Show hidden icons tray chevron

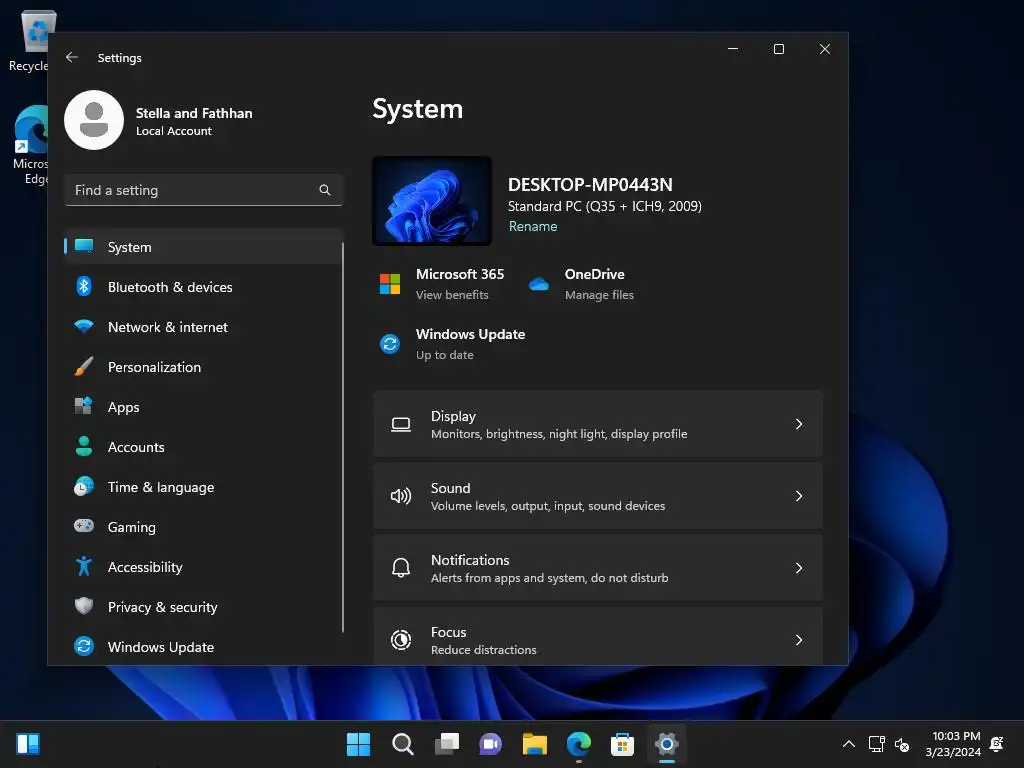point(848,744)
